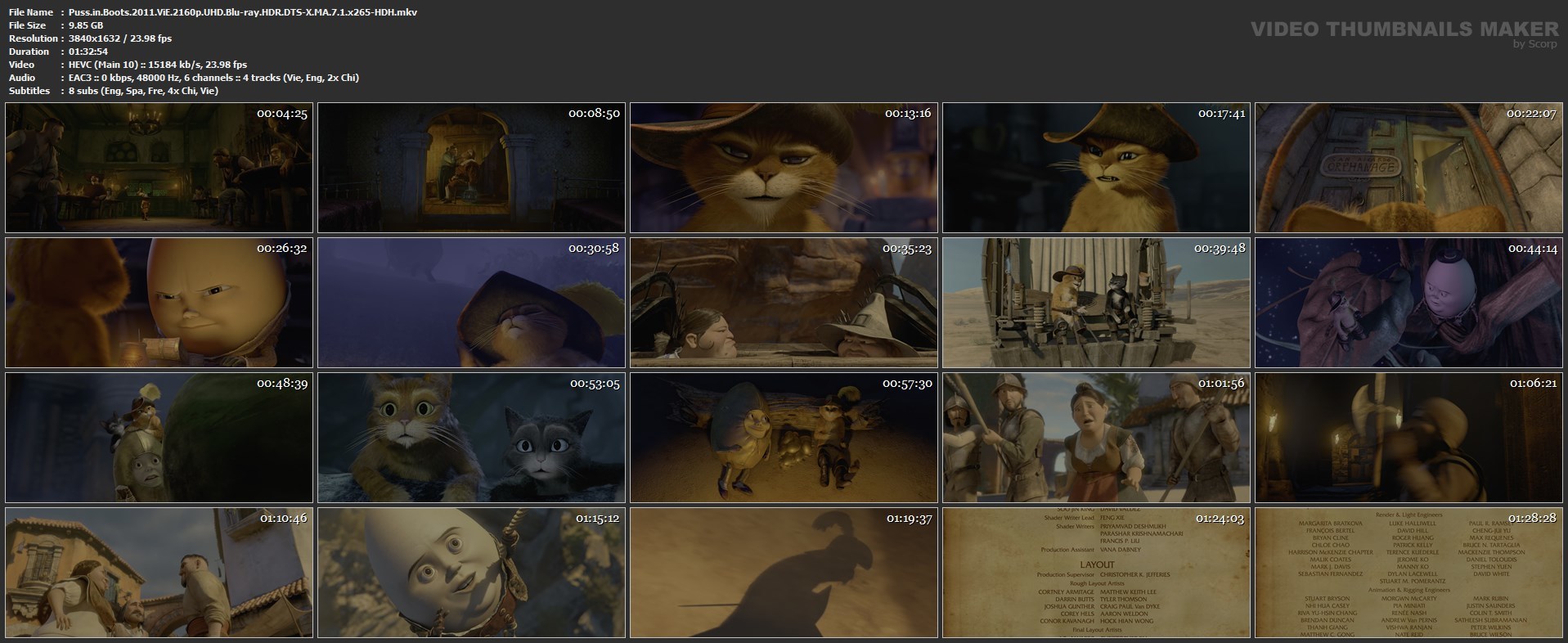Open the guards thumbnail at 01:01:56

(x=1096, y=438)
